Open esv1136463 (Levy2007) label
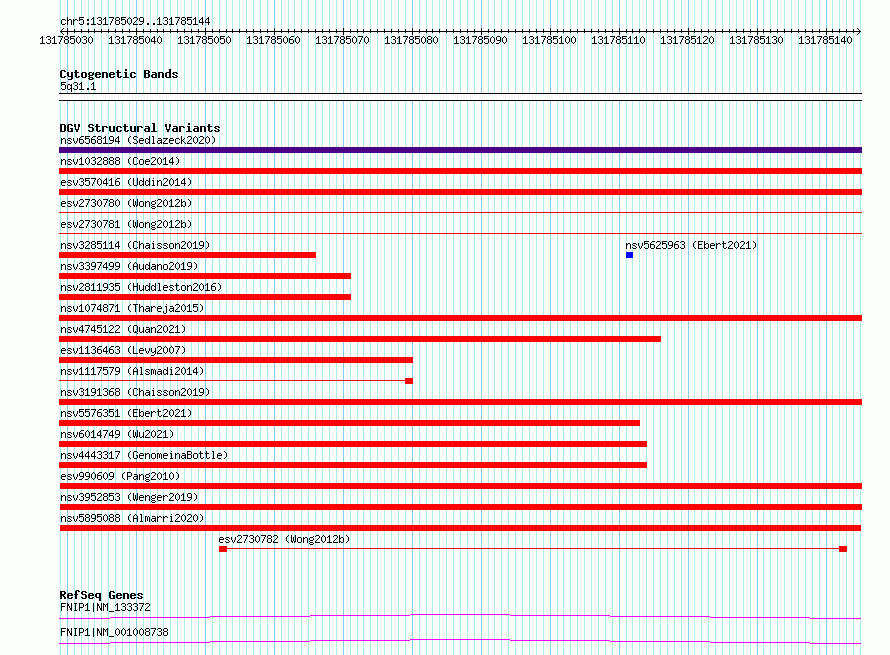The height and width of the screenshot is (655, 890). (x=123, y=350)
